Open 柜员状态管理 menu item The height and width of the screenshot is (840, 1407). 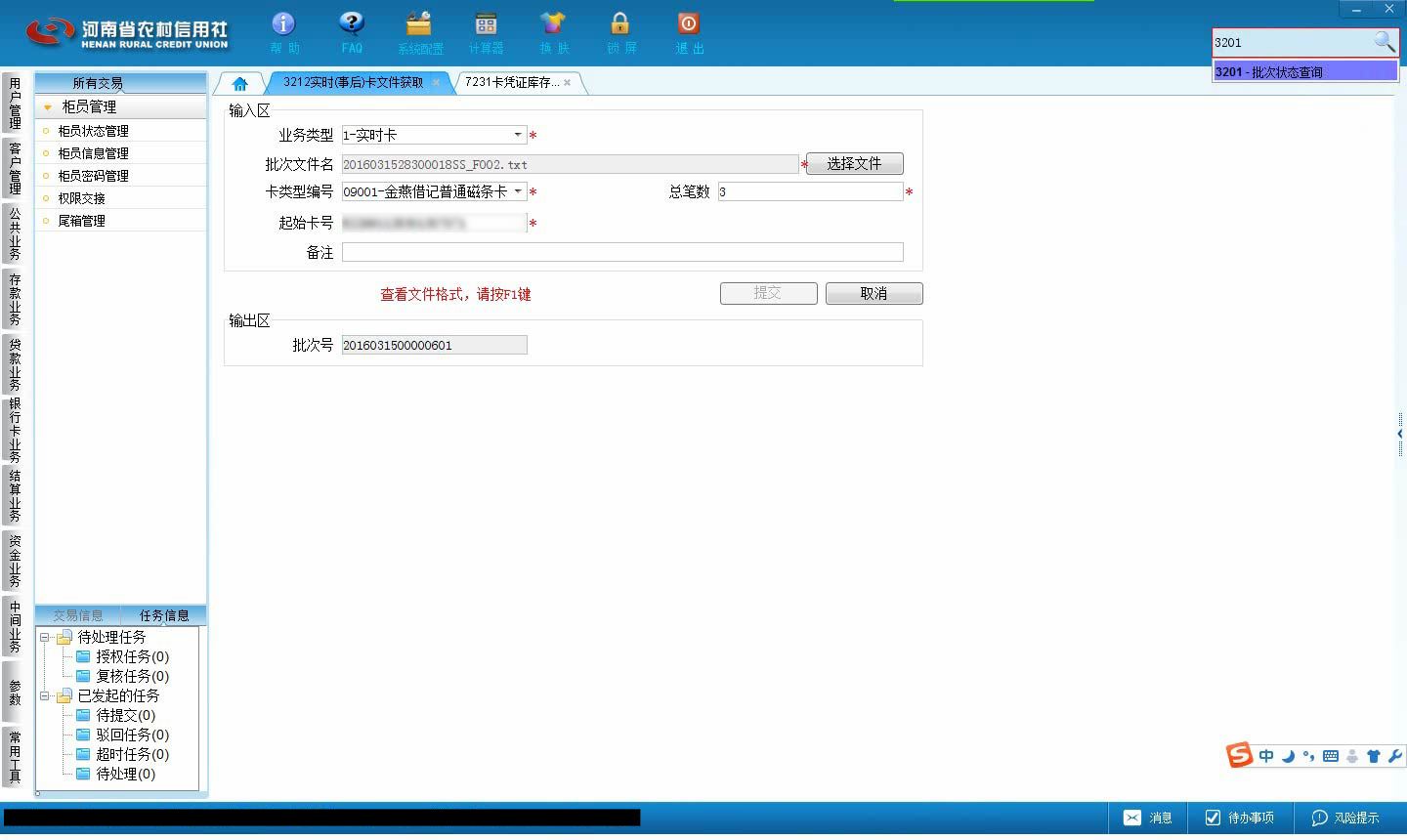[x=93, y=131]
